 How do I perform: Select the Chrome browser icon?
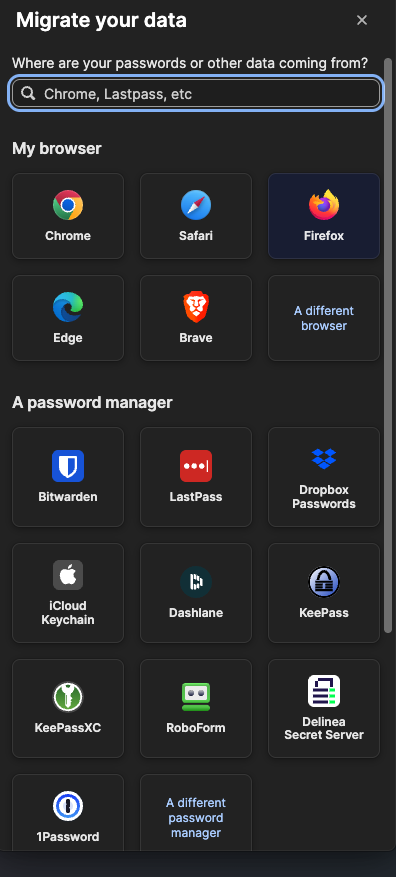(x=68, y=216)
